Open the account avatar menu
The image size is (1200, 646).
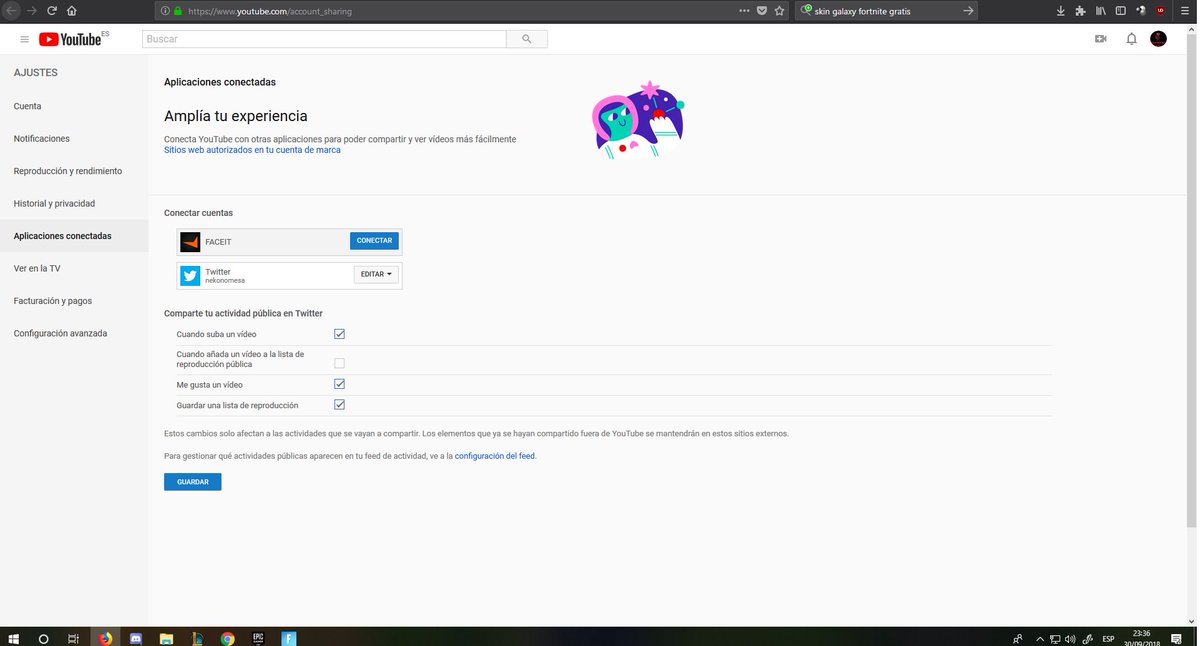coord(1158,39)
